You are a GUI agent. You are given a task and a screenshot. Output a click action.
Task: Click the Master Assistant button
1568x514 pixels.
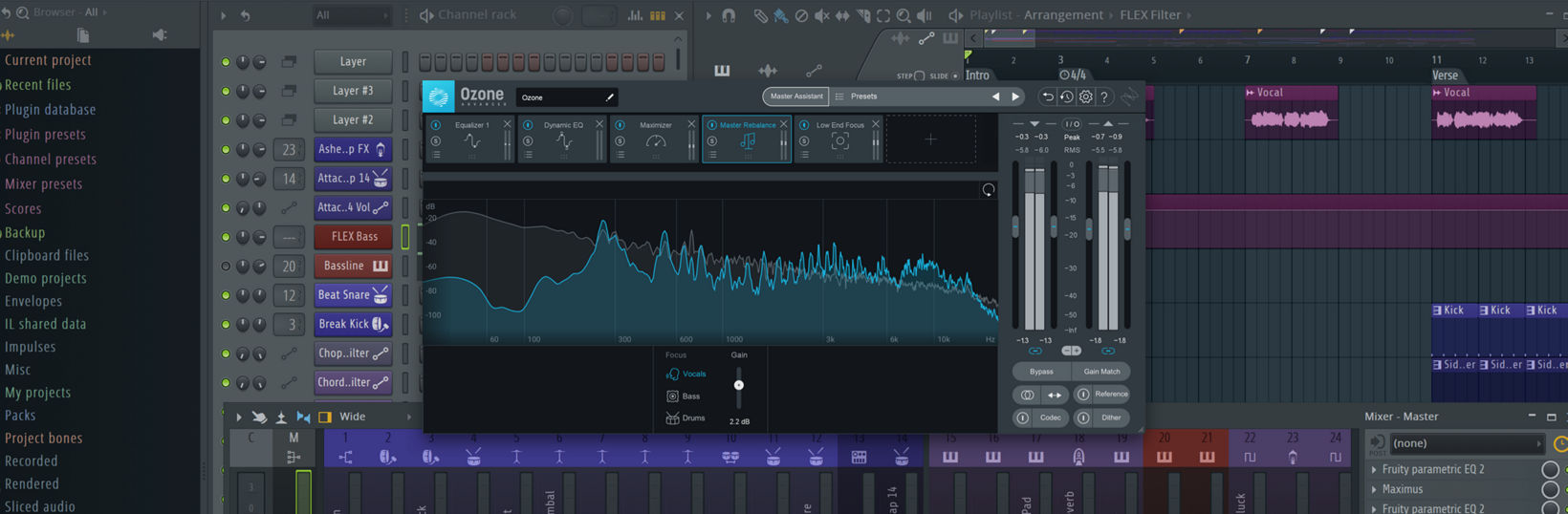[795, 96]
